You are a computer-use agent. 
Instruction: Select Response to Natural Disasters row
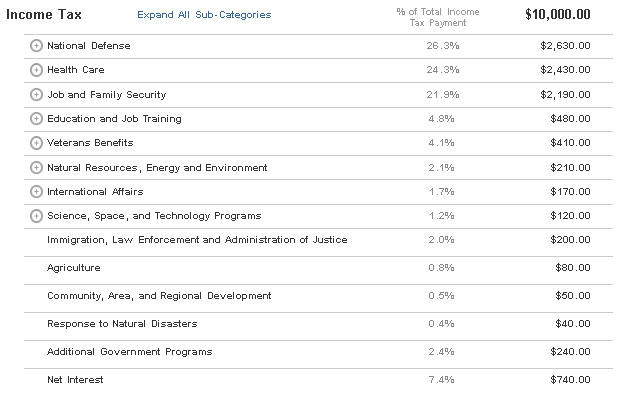(x=318, y=324)
